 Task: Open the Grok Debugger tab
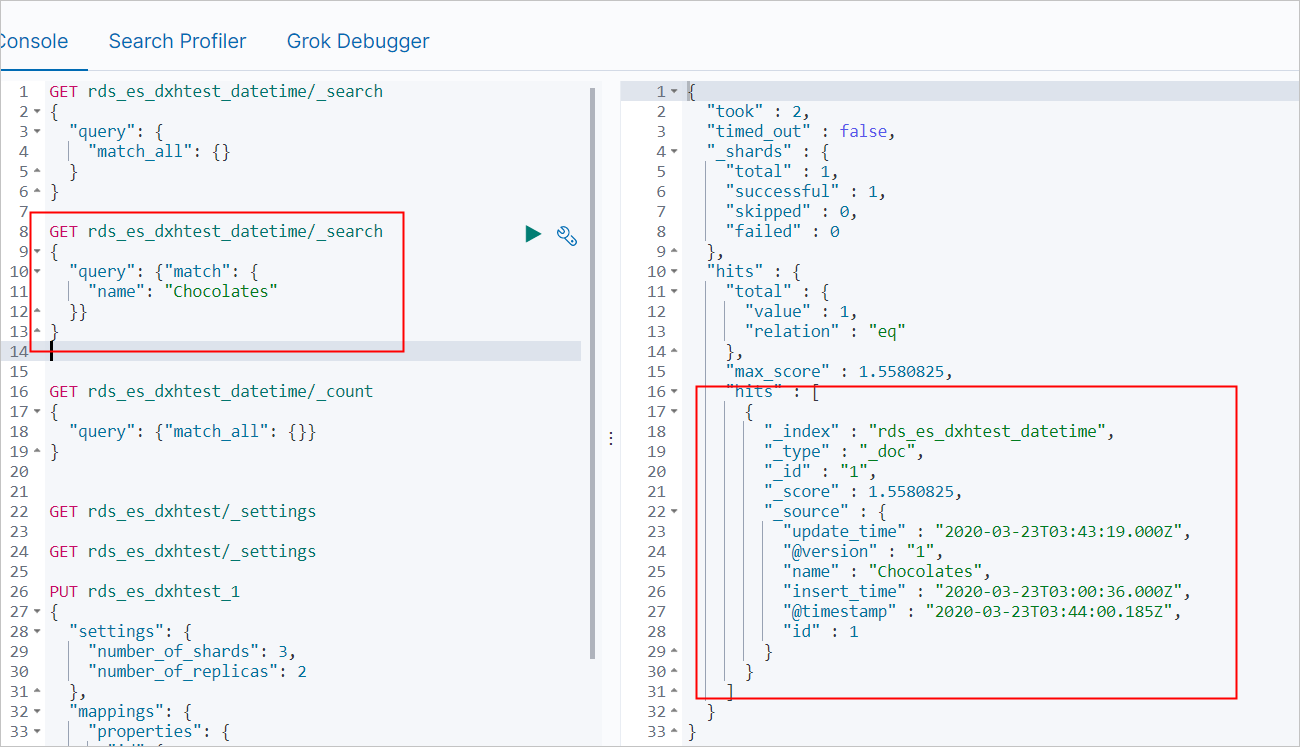(358, 42)
